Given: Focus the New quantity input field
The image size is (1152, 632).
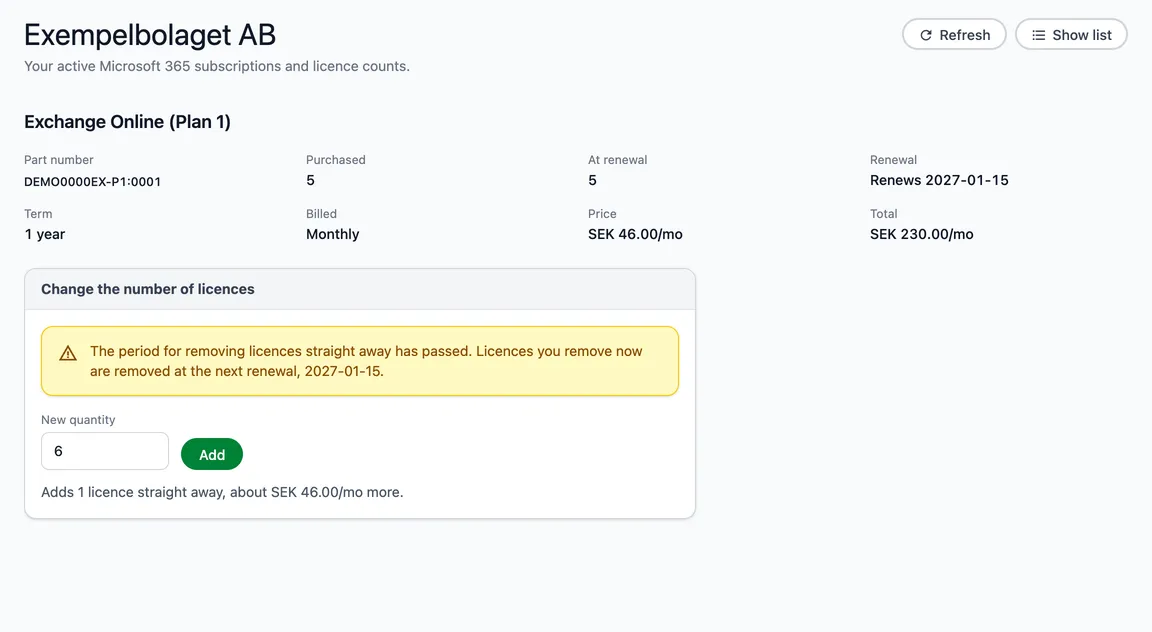Looking at the screenshot, I should point(105,451).
